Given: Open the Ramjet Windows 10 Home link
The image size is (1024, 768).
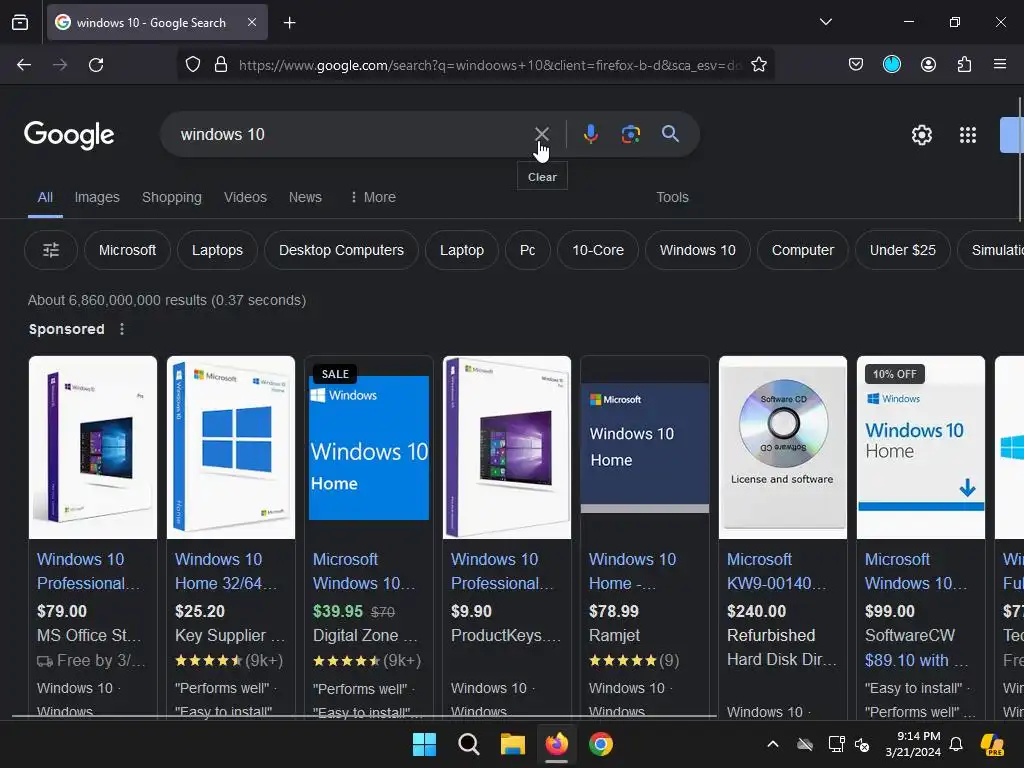Looking at the screenshot, I should pyautogui.click(x=632, y=571).
